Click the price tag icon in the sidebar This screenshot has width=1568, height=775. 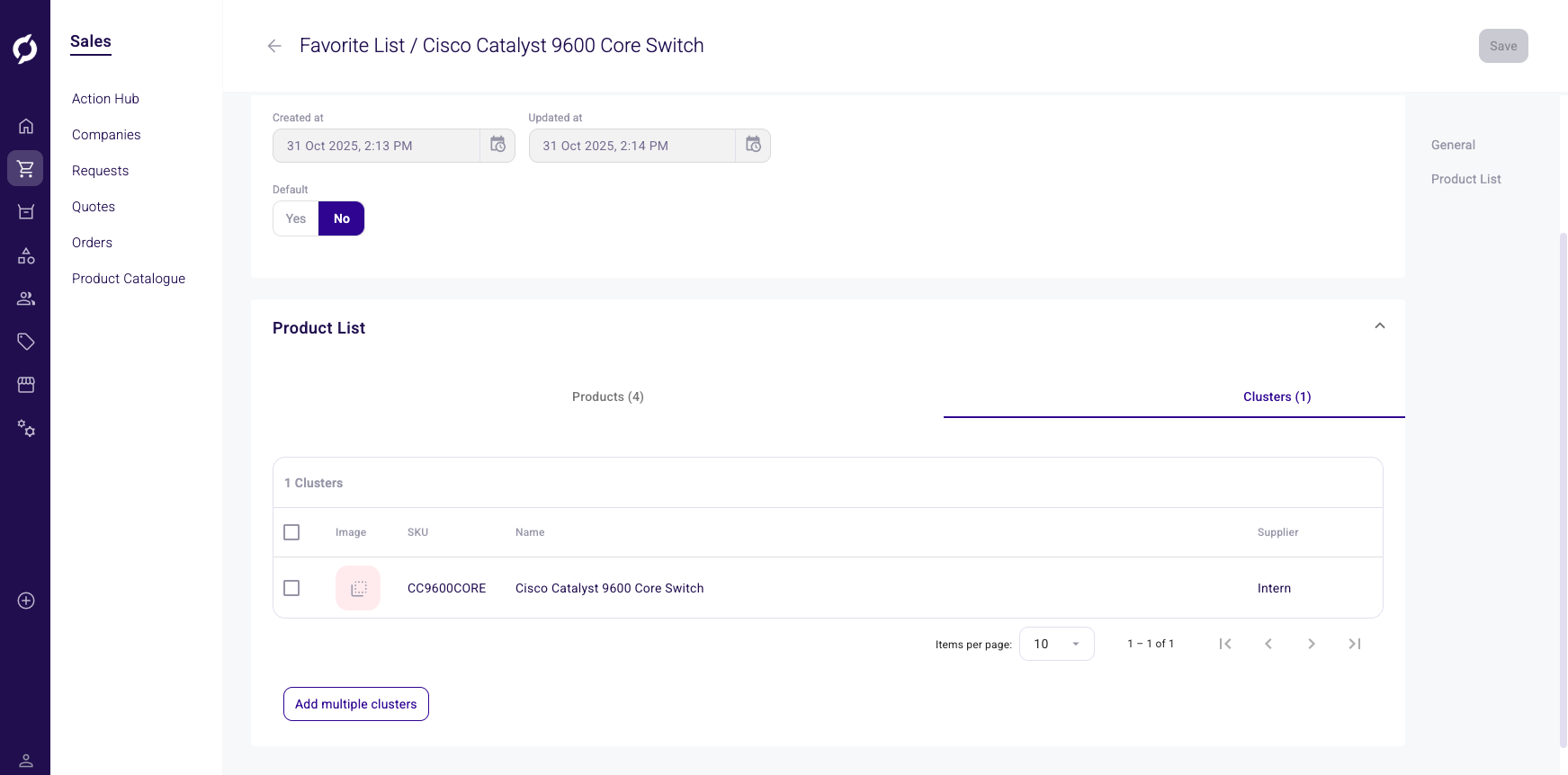tap(26, 342)
